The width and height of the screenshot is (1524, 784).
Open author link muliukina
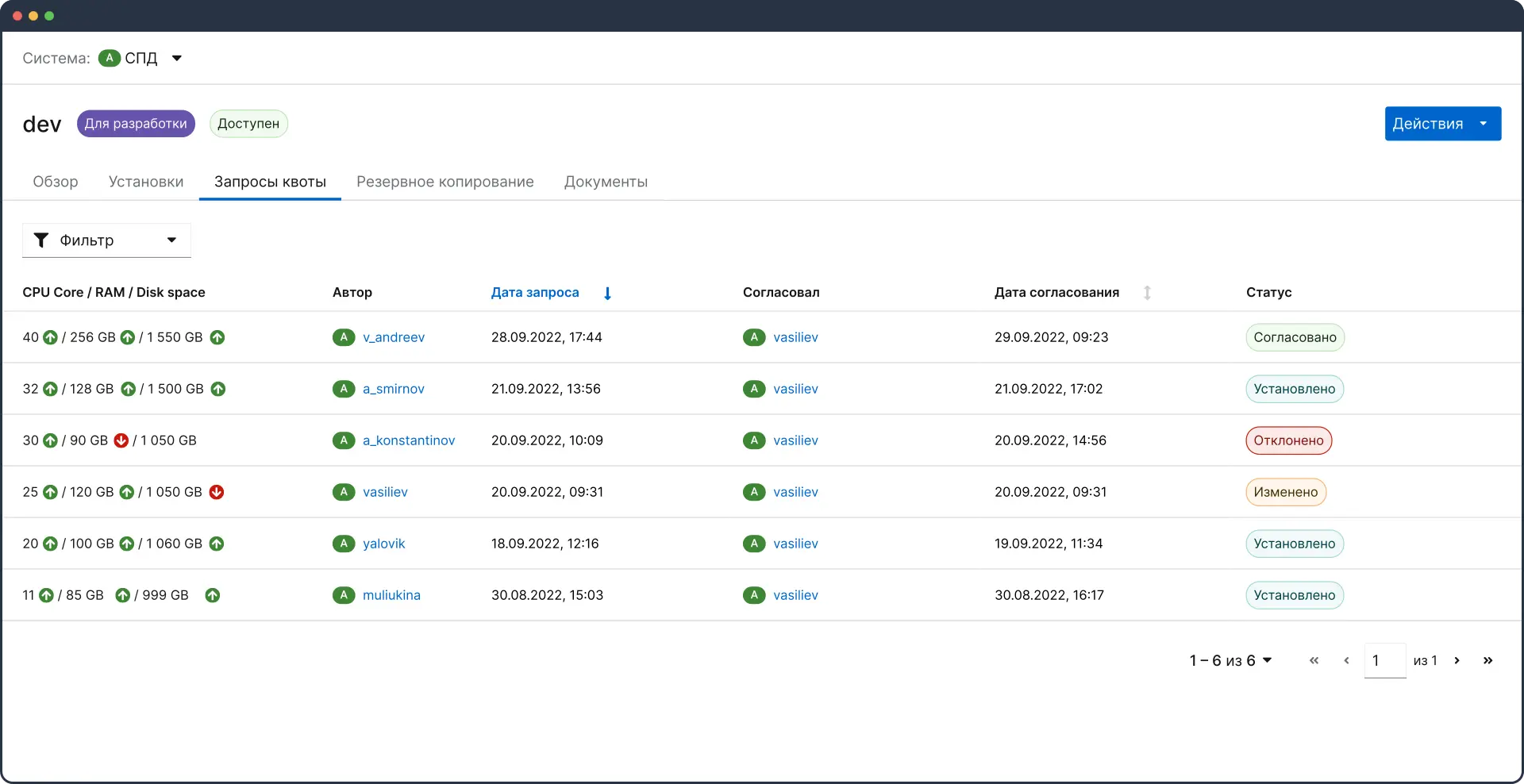[x=391, y=595]
